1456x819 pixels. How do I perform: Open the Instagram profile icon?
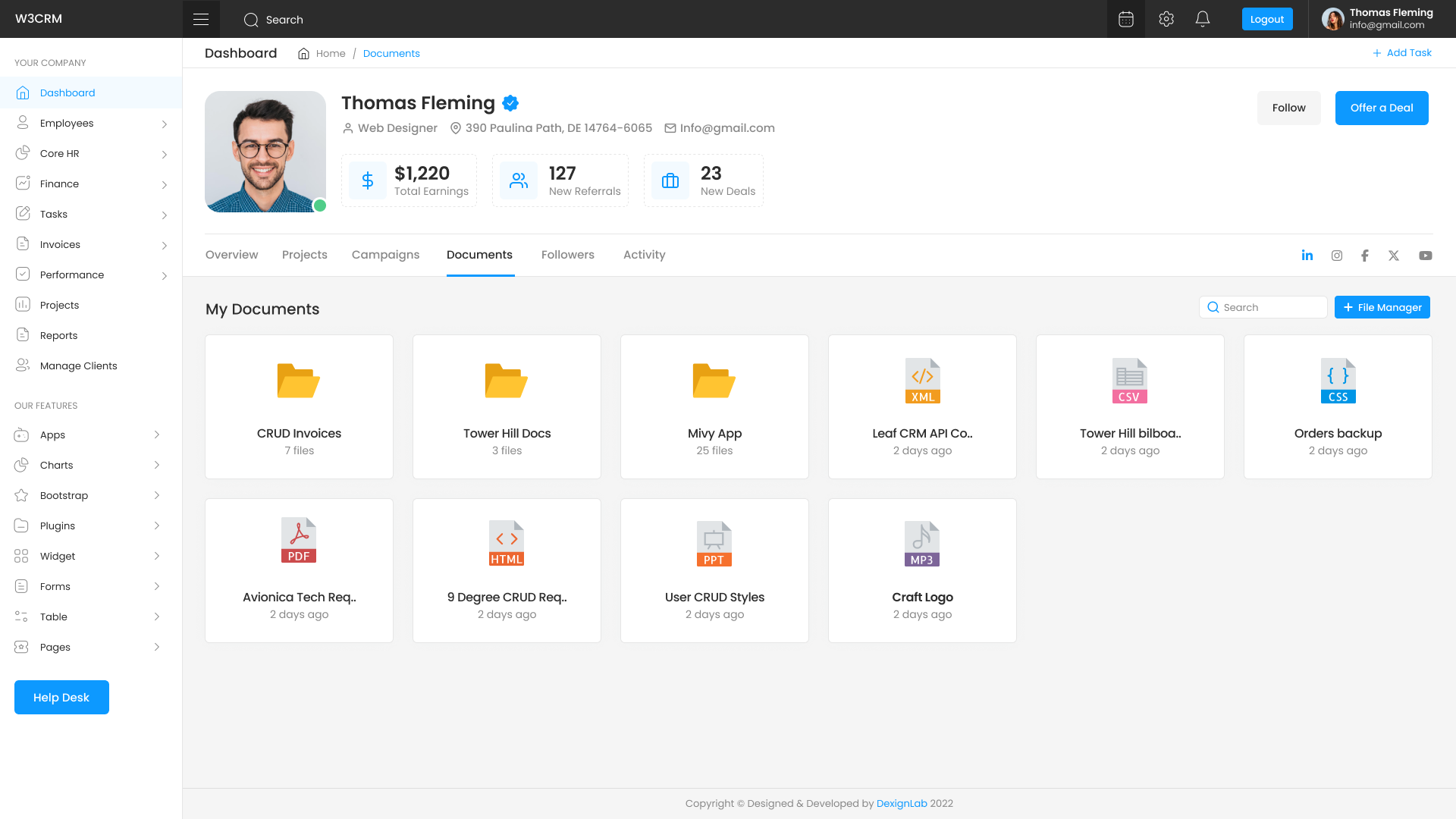coord(1336,256)
